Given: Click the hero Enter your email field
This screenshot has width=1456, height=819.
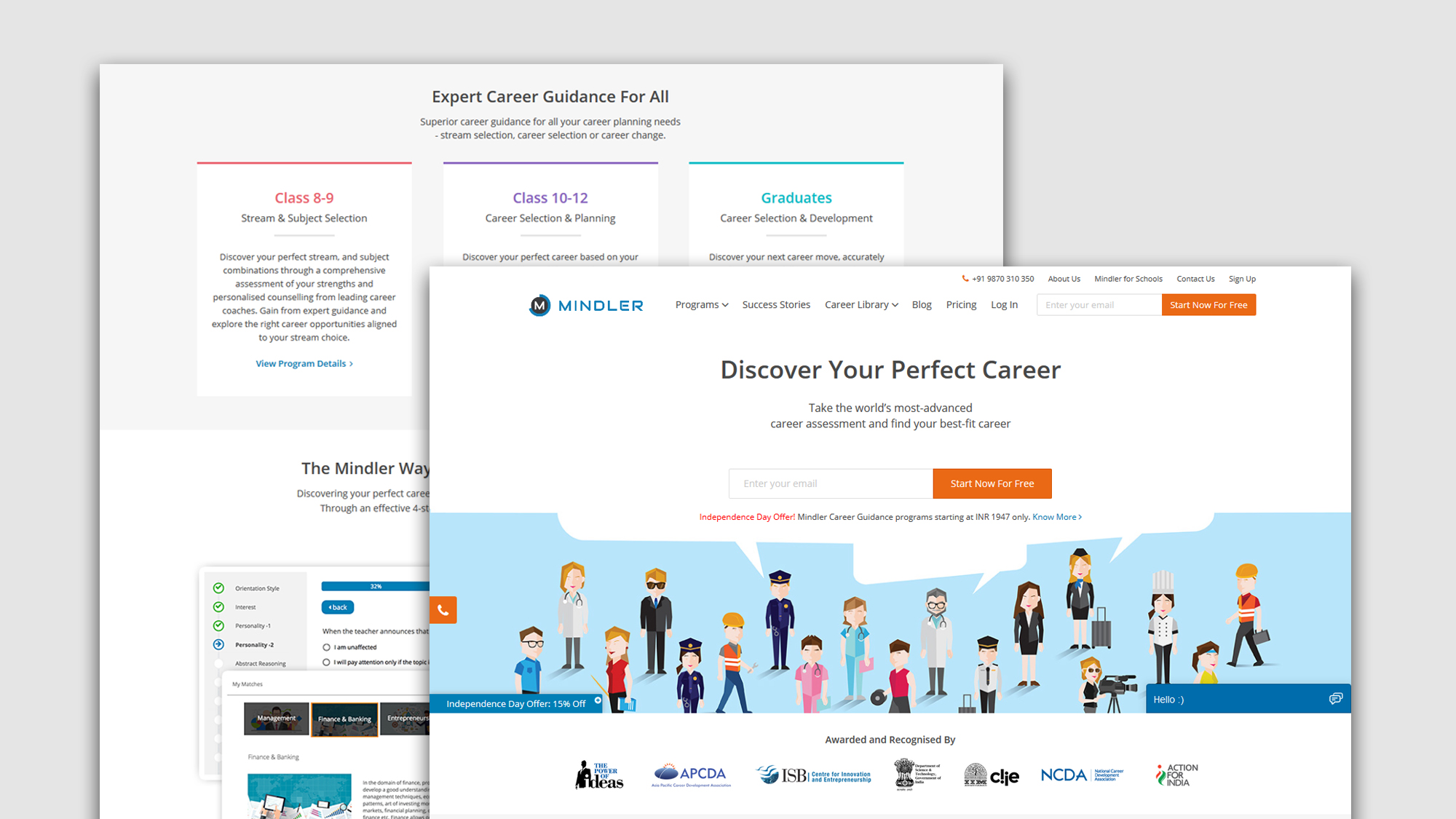Looking at the screenshot, I should tap(830, 483).
